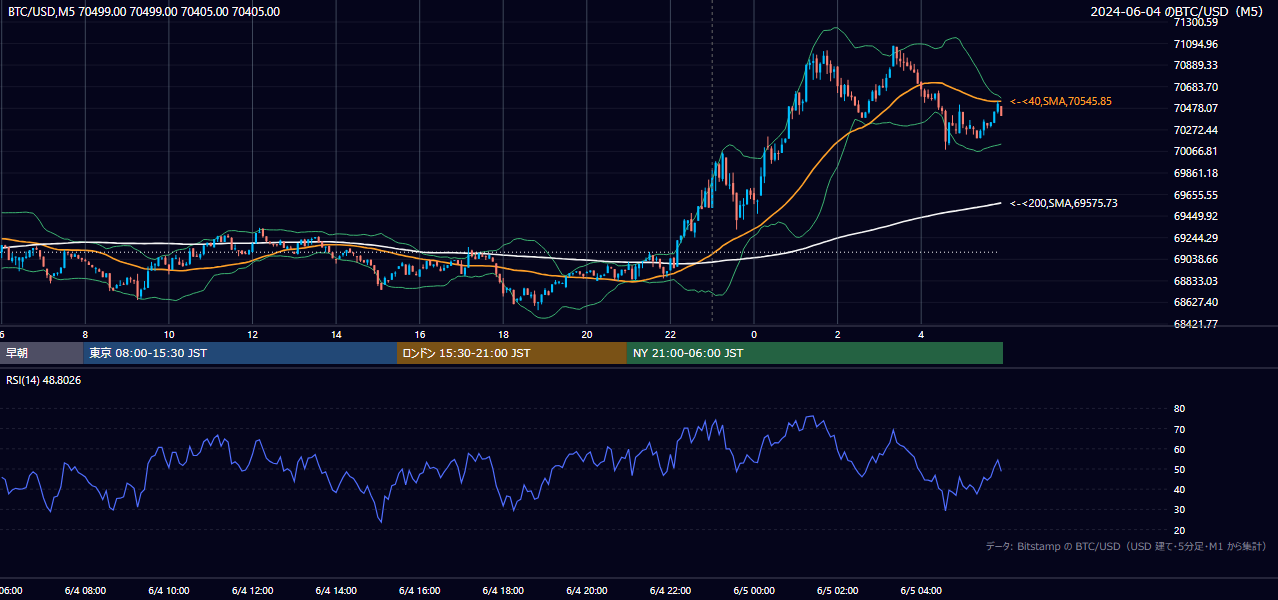Viewport: 1278px width, 600px height.
Task: Select the 200 SMA 69575.73 label
Action: 1064,203
